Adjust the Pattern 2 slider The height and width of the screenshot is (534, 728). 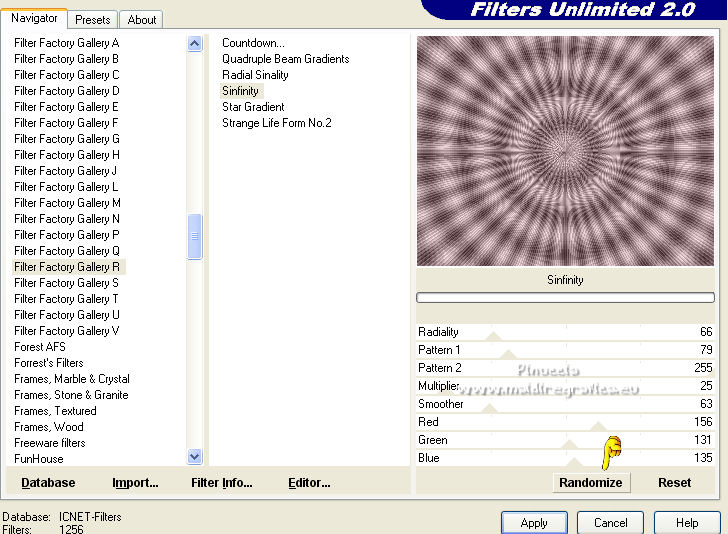click(x=565, y=368)
